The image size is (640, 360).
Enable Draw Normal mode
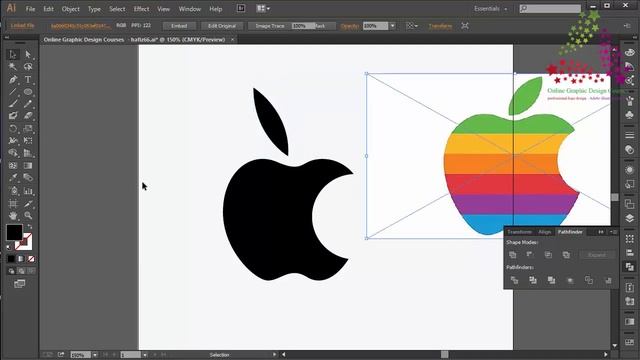click(x=11, y=271)
